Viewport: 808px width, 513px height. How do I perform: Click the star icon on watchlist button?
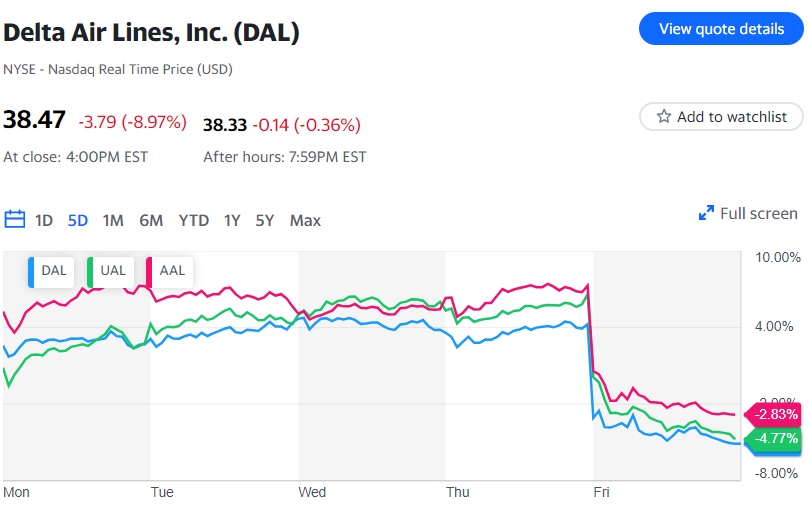tap(663, 117)
